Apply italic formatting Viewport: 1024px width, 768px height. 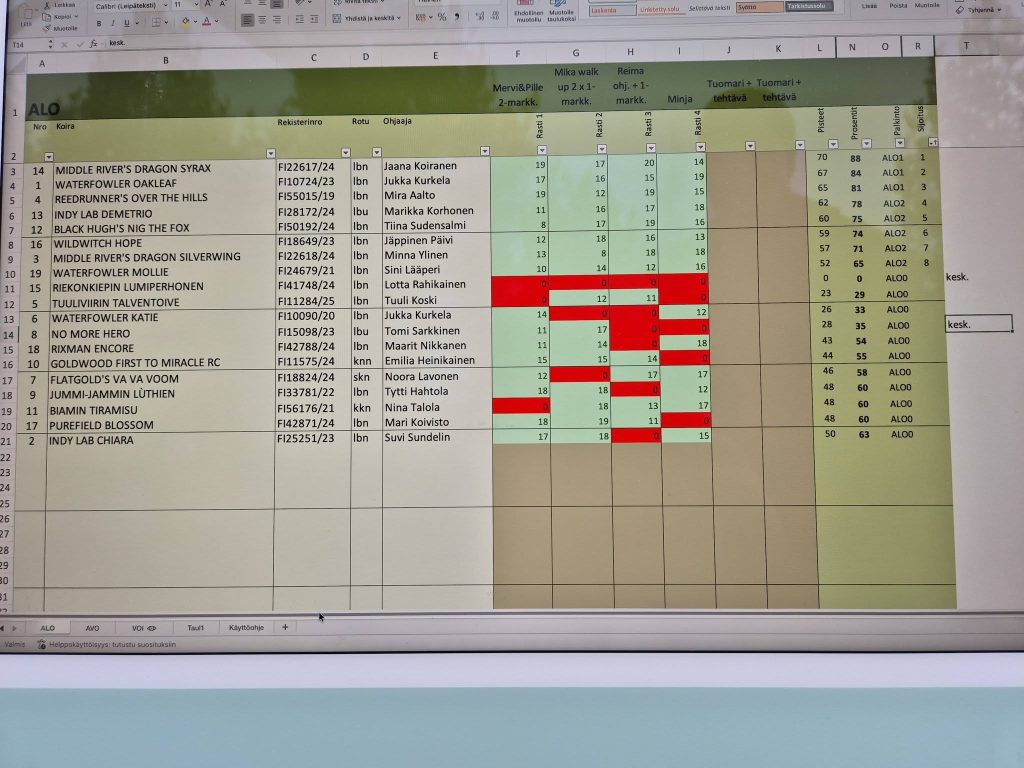click(x=112, y=22)
